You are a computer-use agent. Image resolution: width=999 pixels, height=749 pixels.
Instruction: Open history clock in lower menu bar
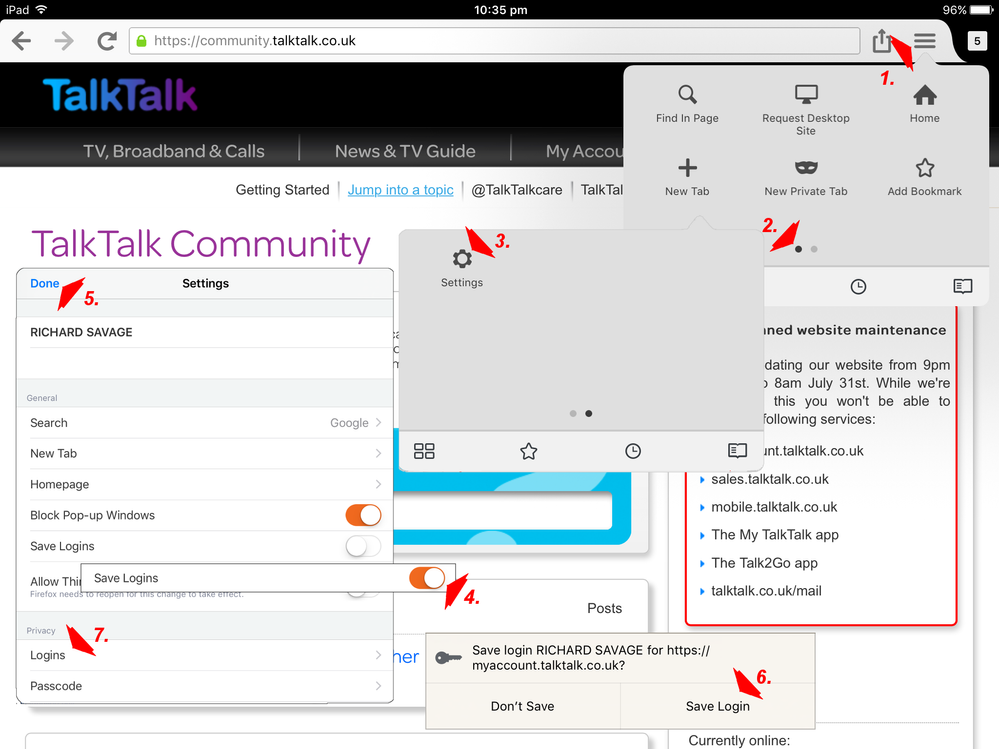633,452
